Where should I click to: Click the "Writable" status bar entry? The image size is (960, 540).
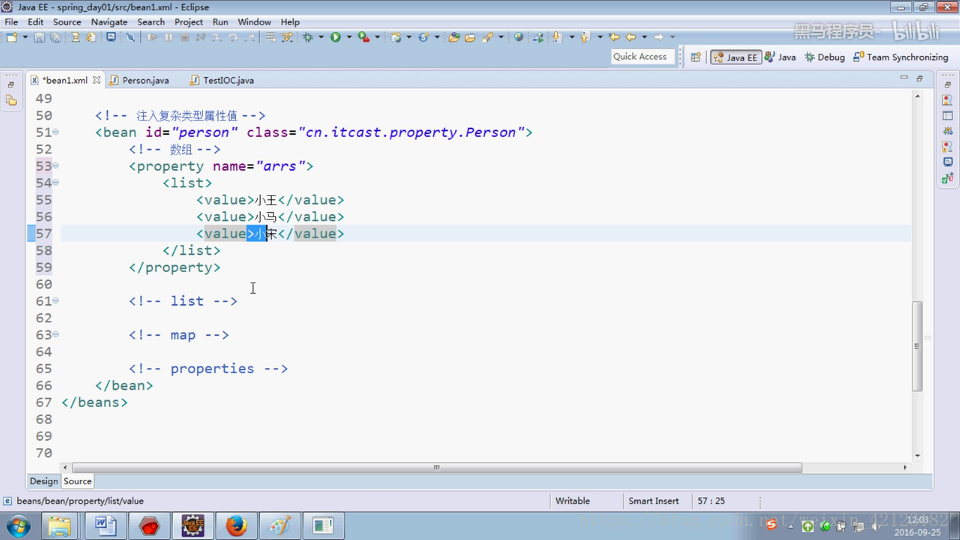572,501
